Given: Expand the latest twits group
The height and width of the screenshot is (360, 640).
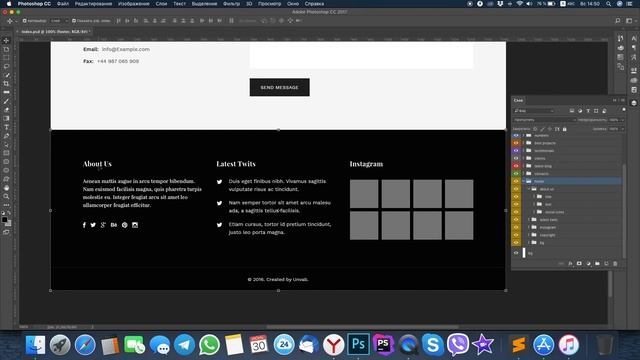Looking at the screenshot, I should click(x=529, y=220).
